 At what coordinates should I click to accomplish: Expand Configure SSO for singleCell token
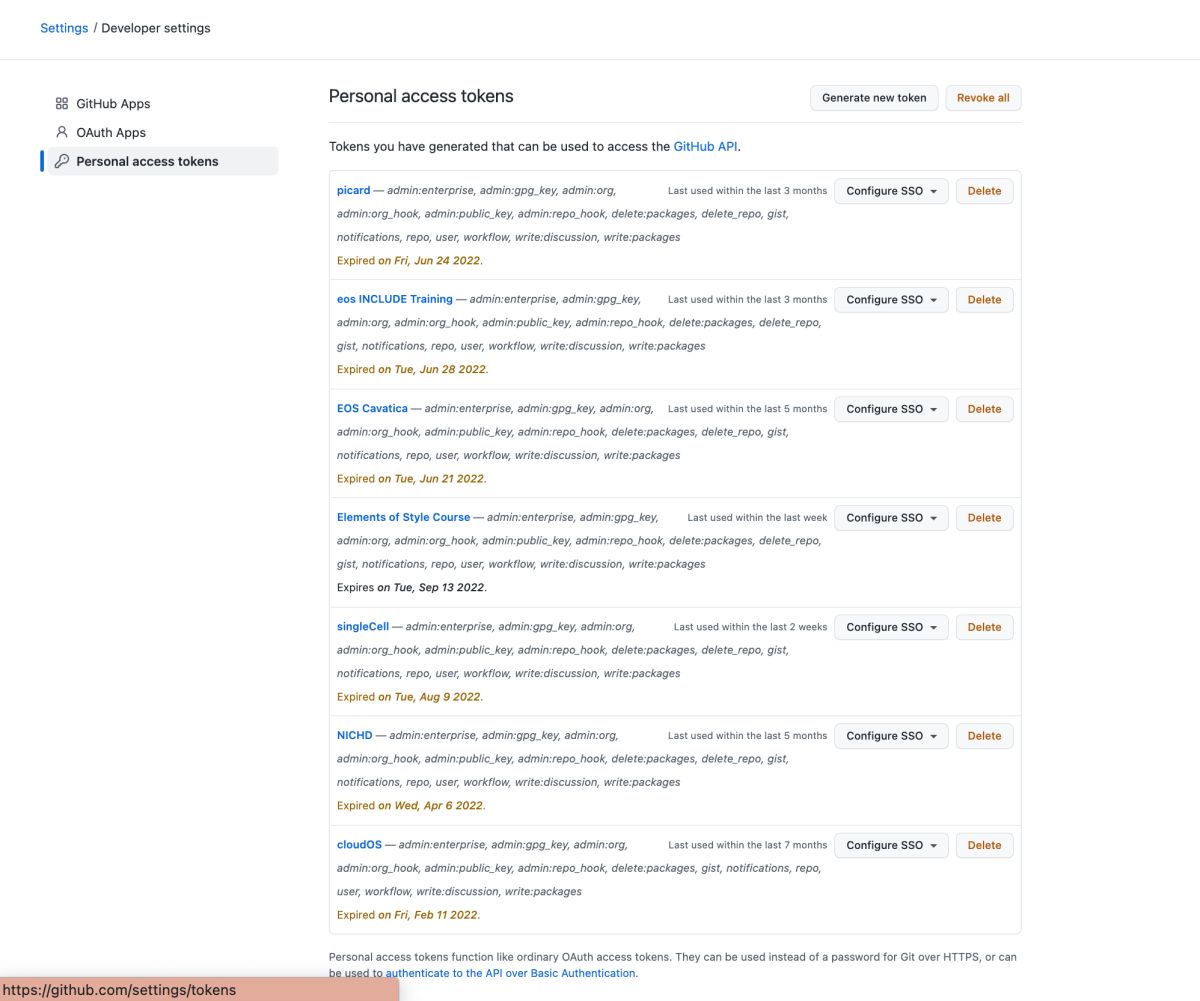(891, 627)
